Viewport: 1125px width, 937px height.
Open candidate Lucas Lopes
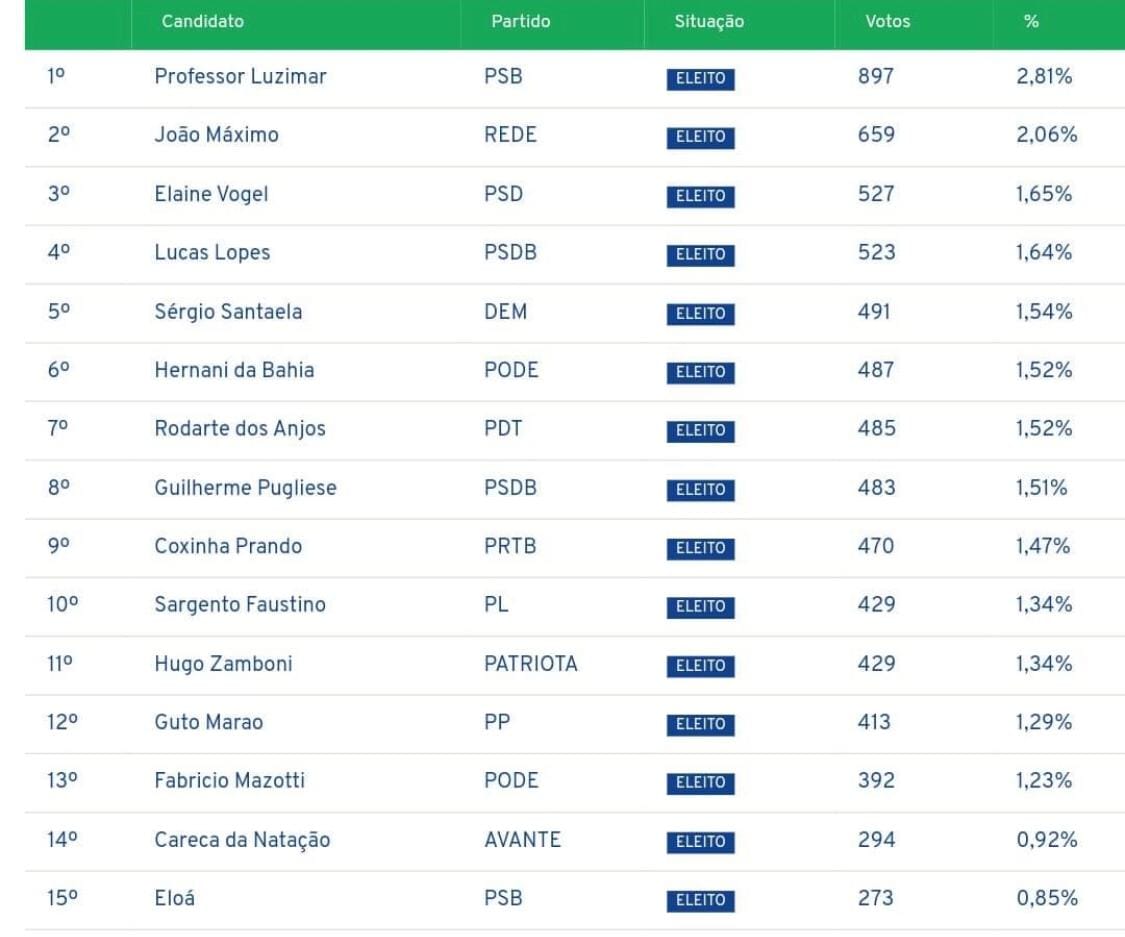(x=212, y=253)
